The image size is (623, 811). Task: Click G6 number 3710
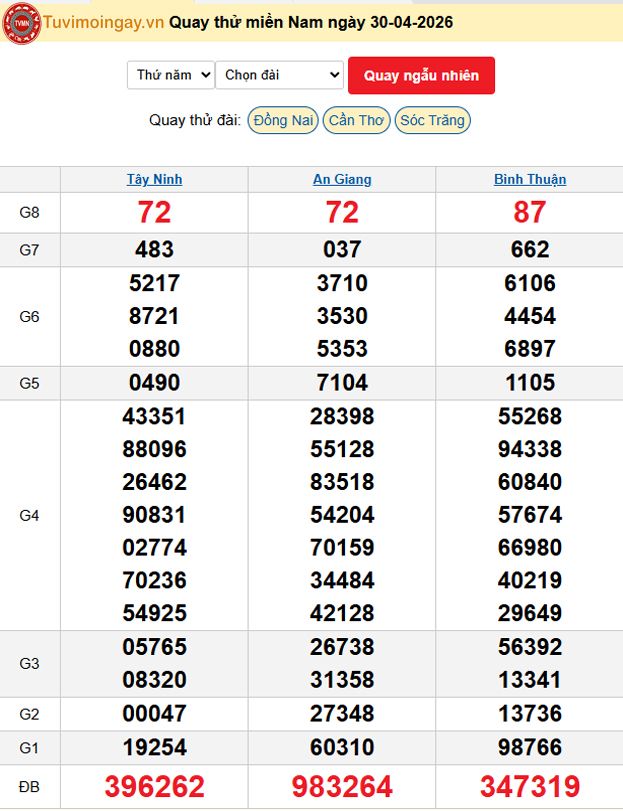[342, 283]
